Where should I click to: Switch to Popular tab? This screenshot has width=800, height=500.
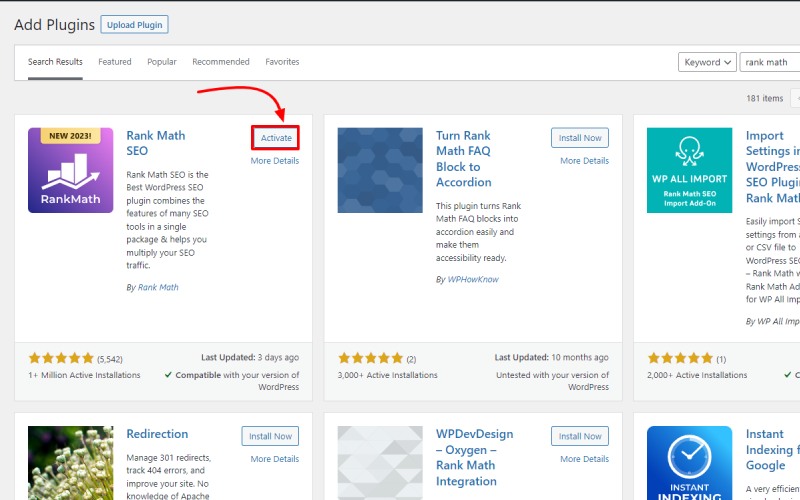162,62
